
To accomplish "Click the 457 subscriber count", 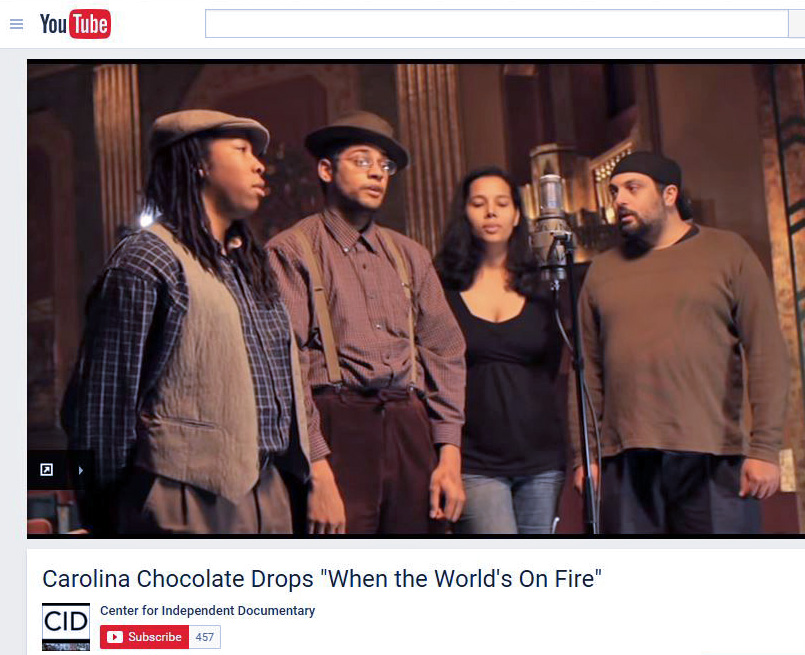I will click(204, 637).
